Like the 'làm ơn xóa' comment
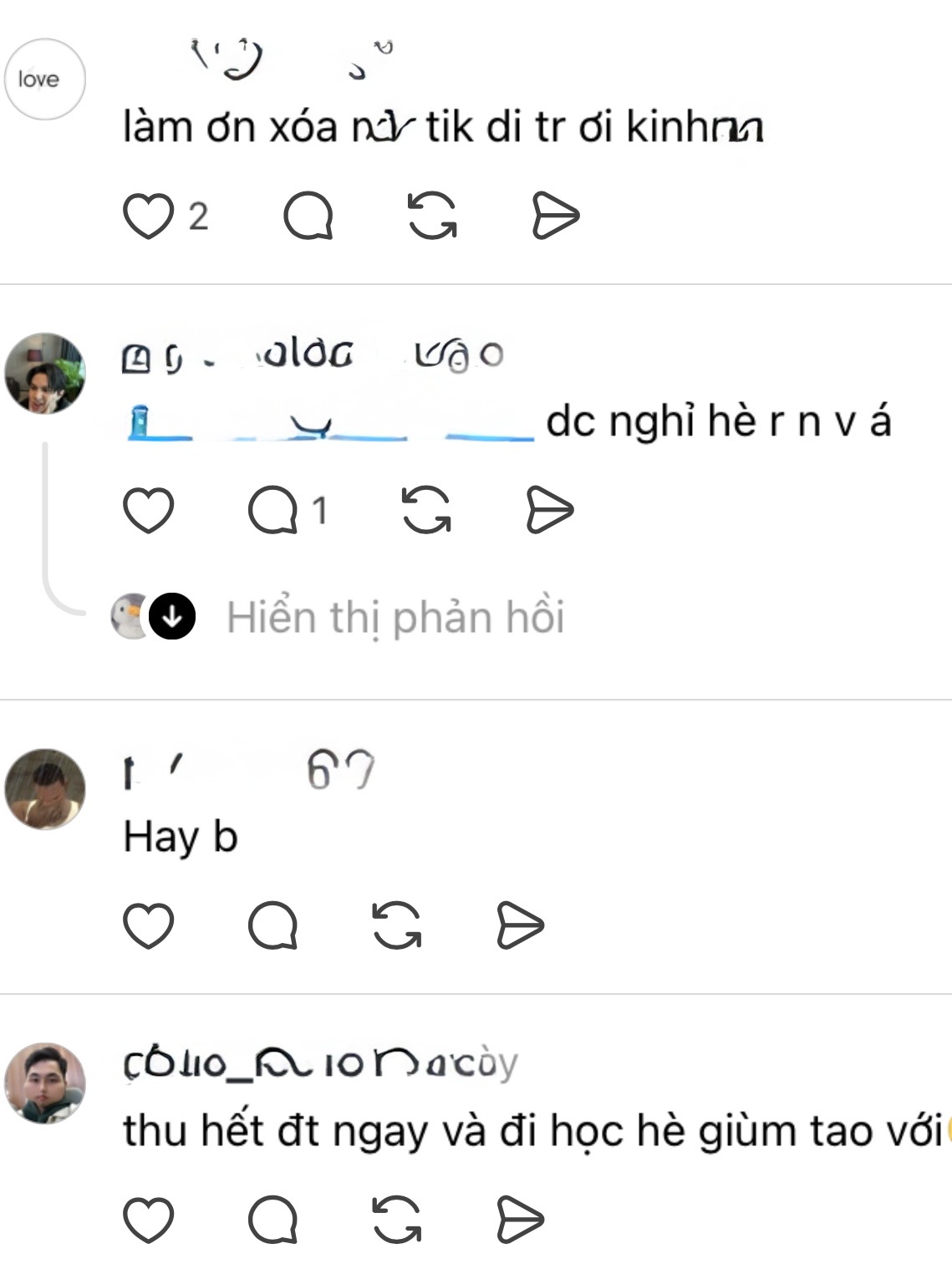Image resolution: width=952 pixels, height=1269 pixels. [x=148, y=216]
